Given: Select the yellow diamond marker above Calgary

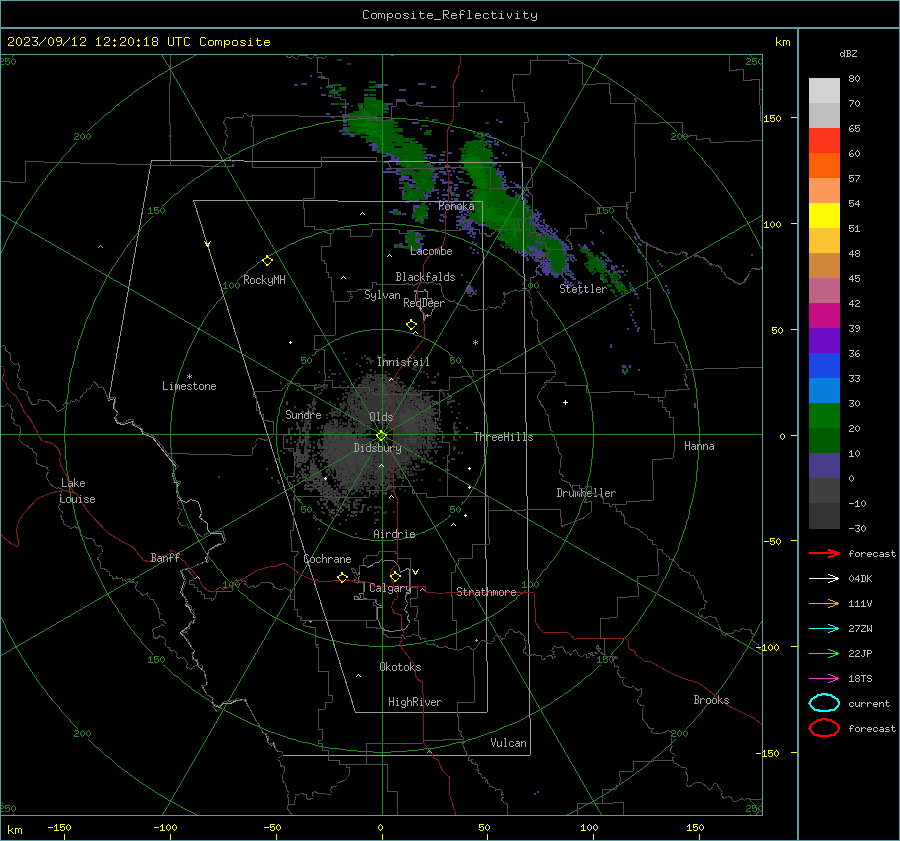Looking at the screenshot, I should (395, 576).
